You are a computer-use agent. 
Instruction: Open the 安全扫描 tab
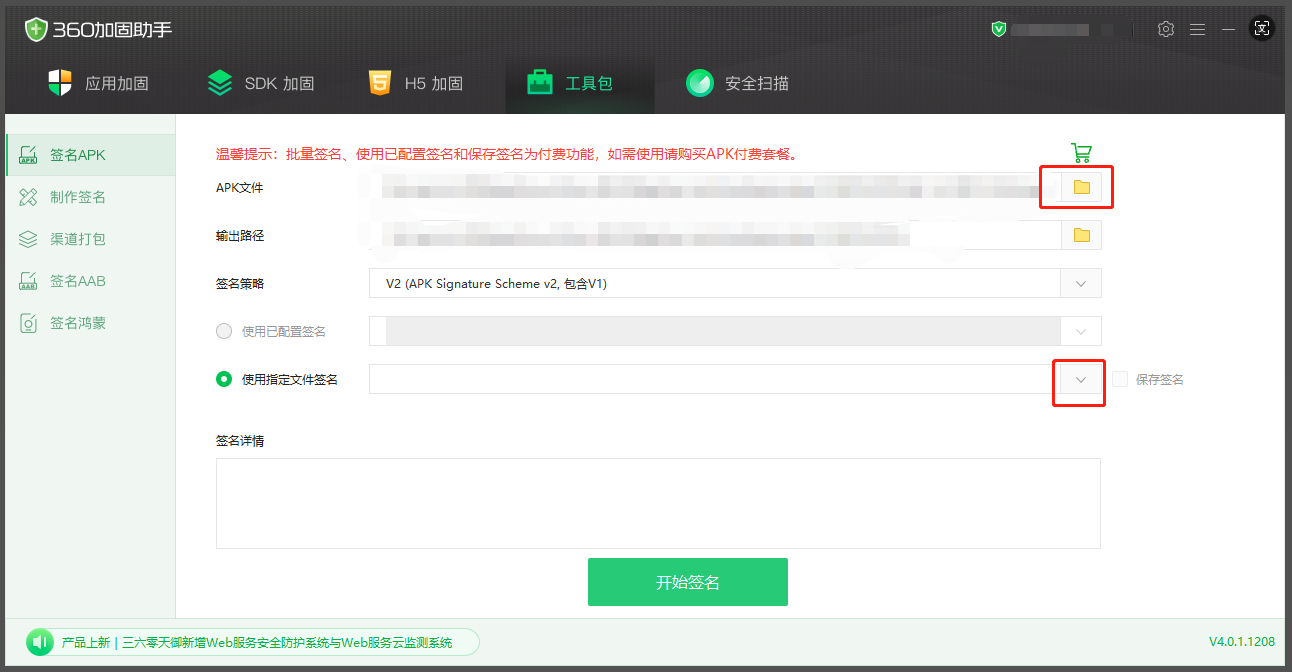pos(737,83)
